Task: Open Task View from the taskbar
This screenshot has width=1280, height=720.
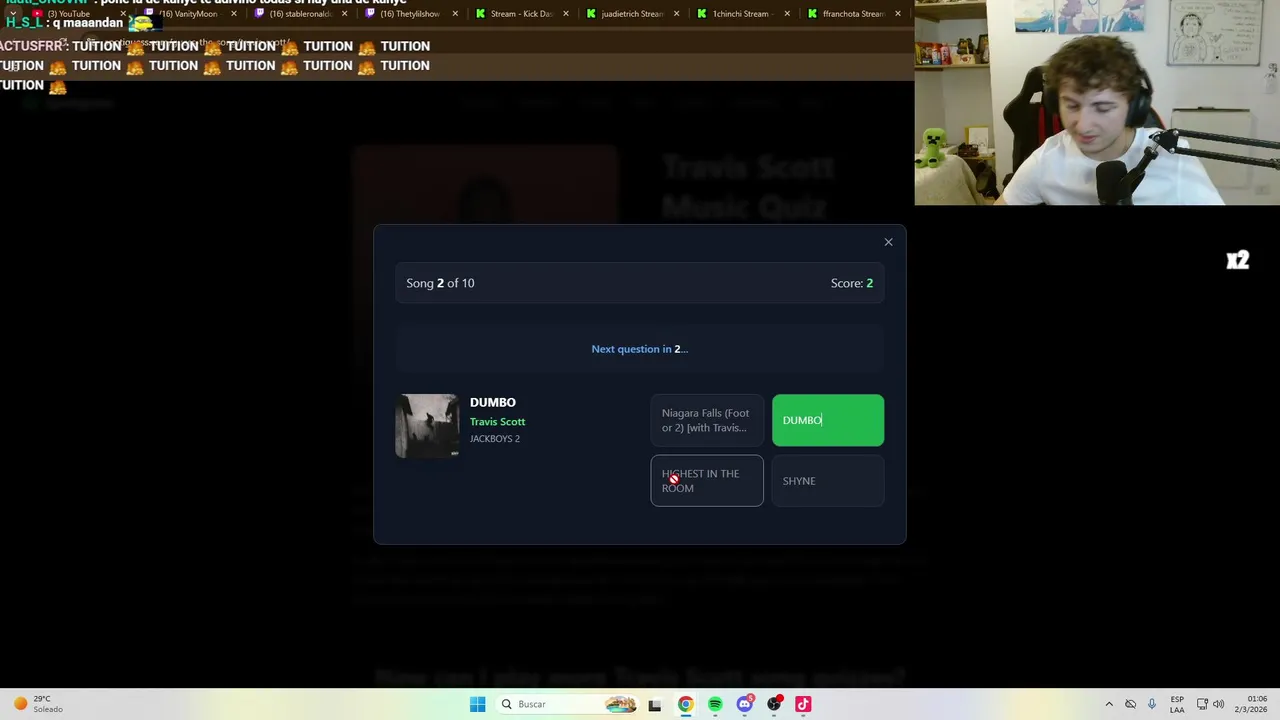Action: tap(655, 704)
